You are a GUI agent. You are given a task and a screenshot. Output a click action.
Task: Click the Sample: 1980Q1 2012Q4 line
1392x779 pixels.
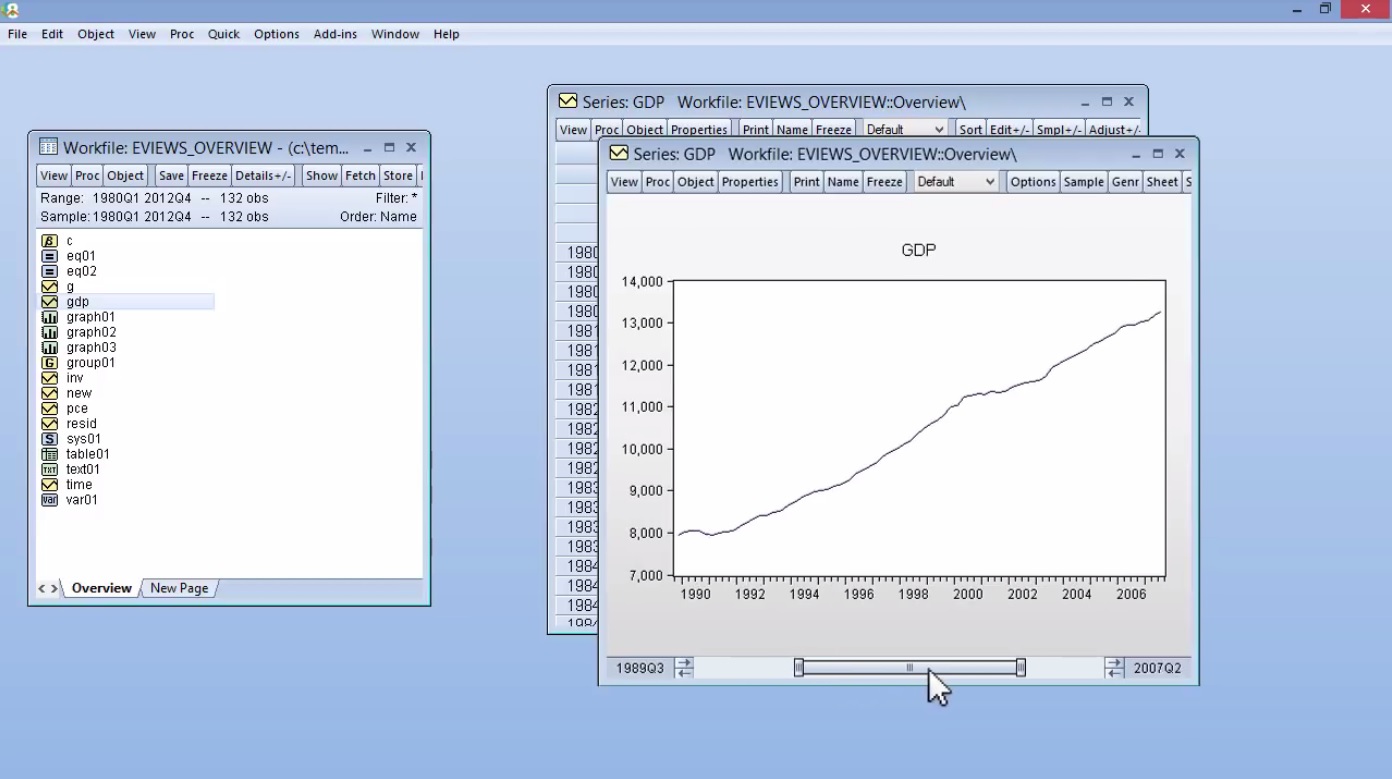pyautogui.click(x=154, y=216)
